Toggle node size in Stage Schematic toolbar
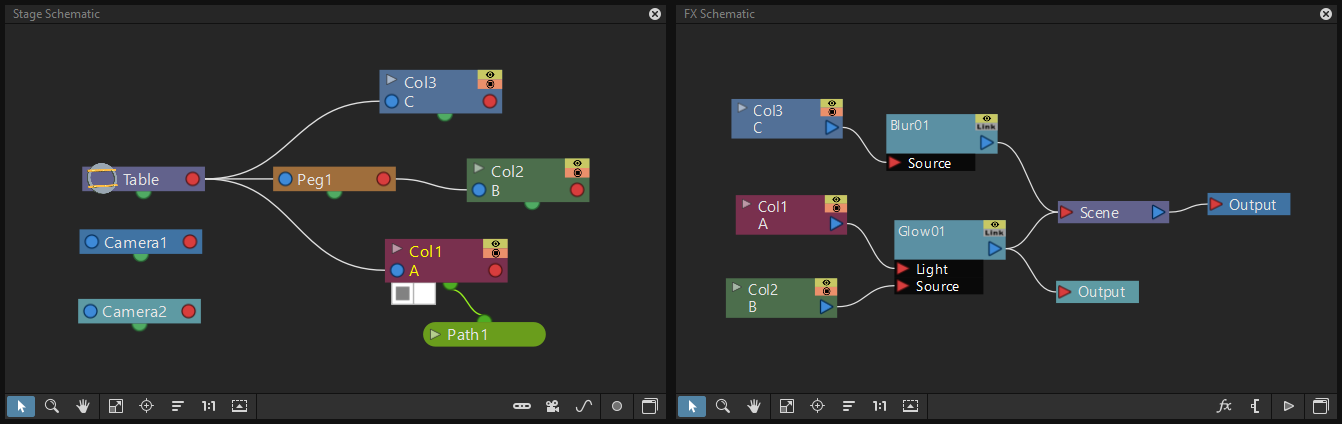Viewport: 1342px width, 424px height. 650,406
